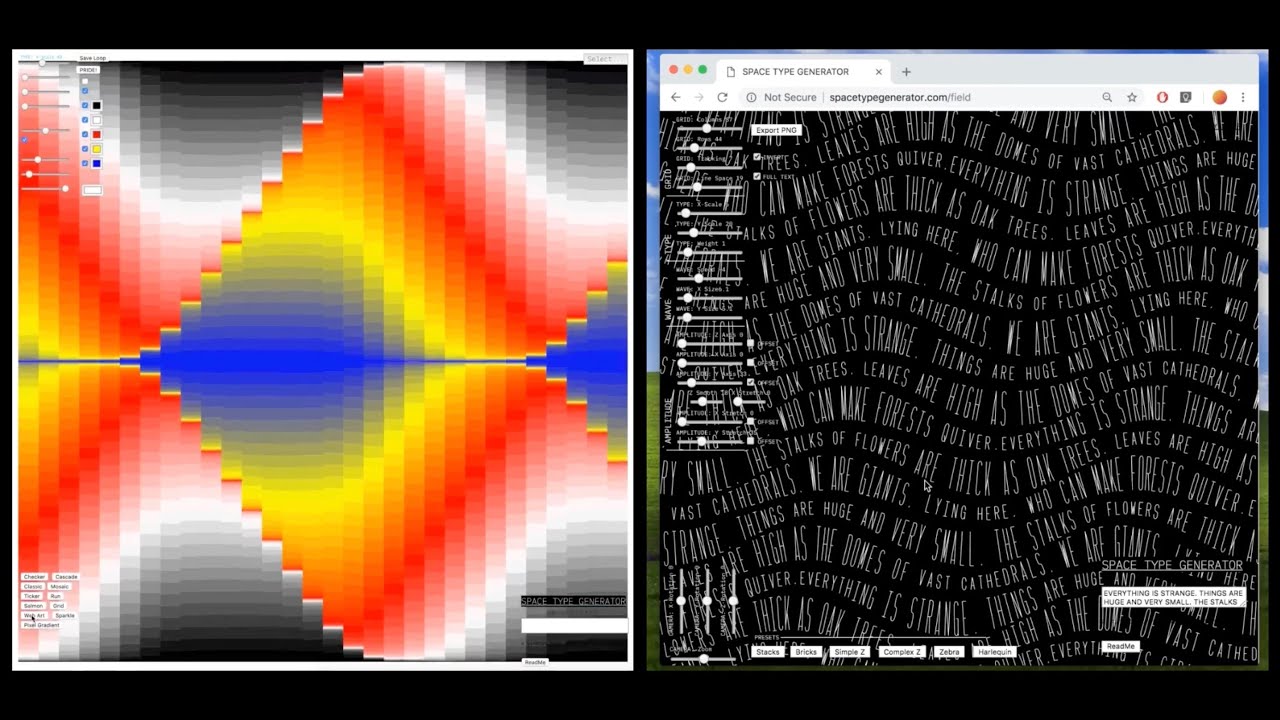Adjust the WAVE Speed slider

pyautogui.click(x=710, y=278)
